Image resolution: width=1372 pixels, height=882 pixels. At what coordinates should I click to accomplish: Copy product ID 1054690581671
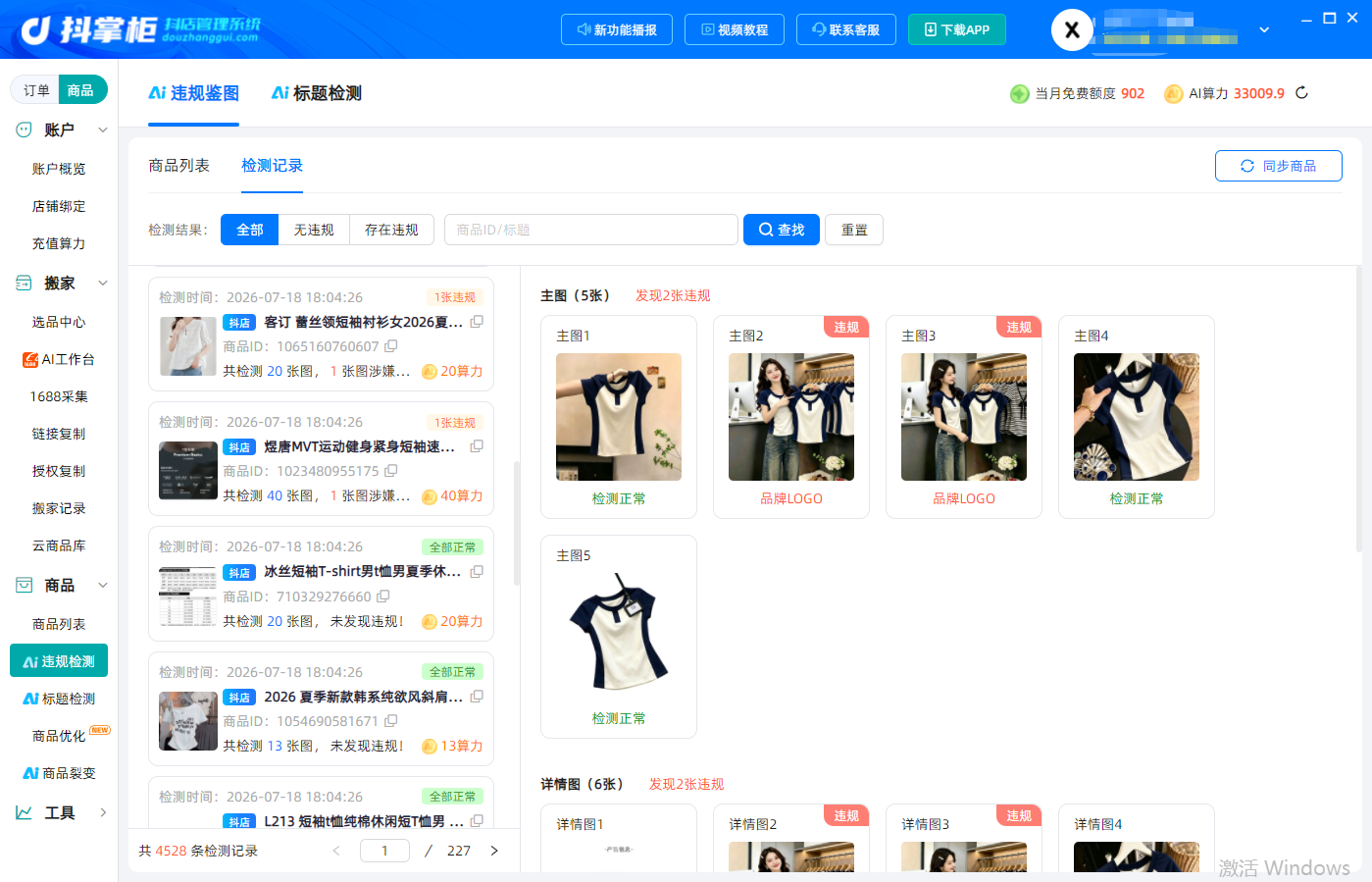pyautogui.click(x=390, y=721)
